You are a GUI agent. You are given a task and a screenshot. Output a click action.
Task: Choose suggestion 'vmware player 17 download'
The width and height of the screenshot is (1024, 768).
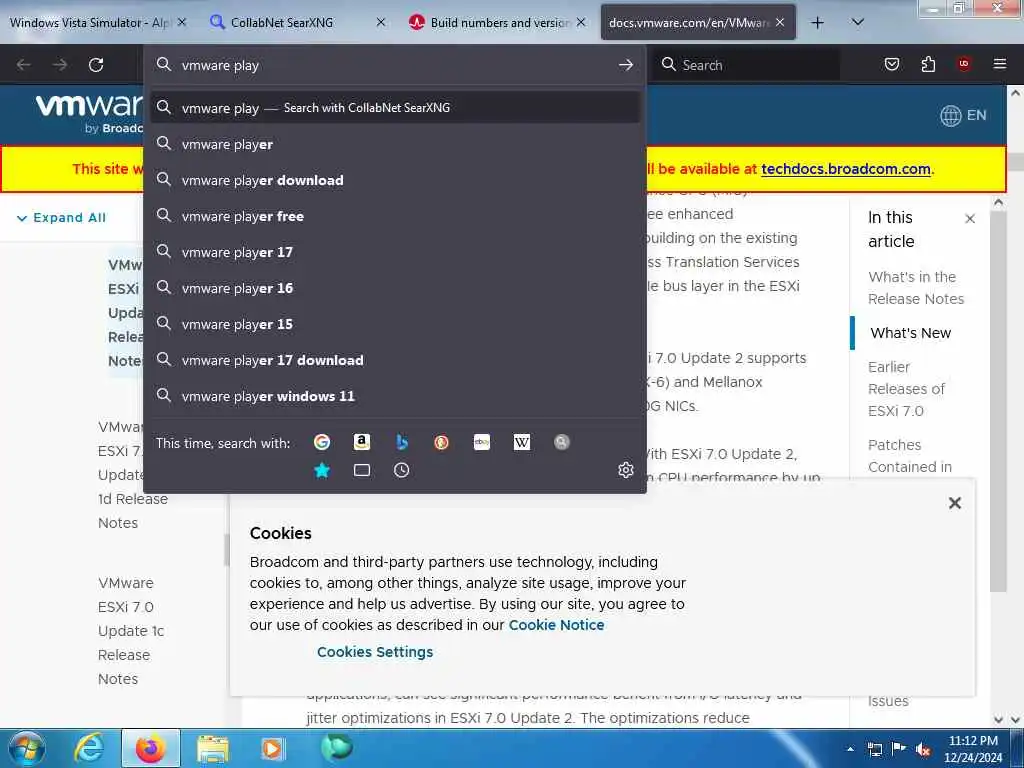tap(395, 360)
